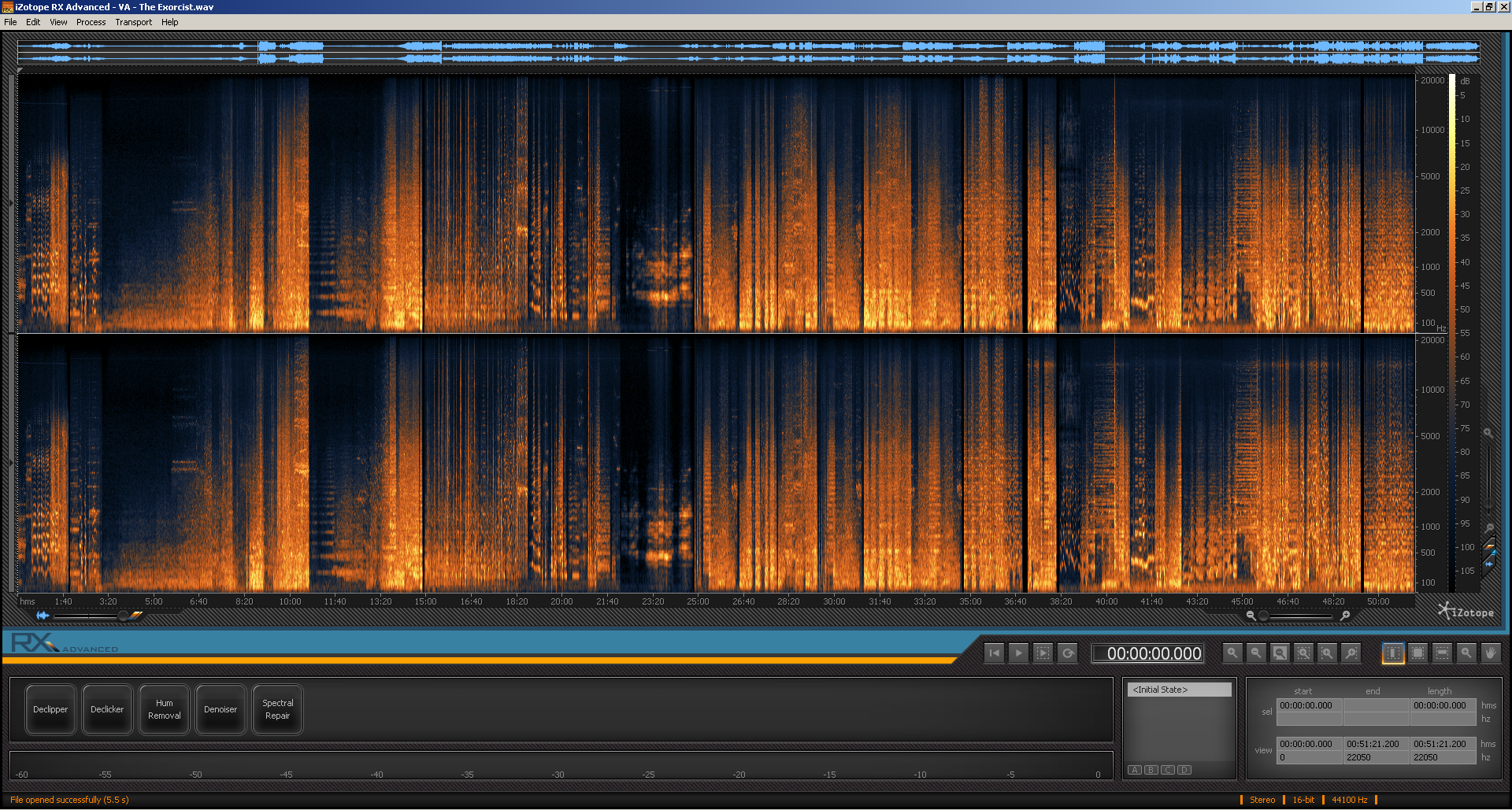Select the hand grab tool
This screenshot has height=810, width=1512.
point(1490,653)
